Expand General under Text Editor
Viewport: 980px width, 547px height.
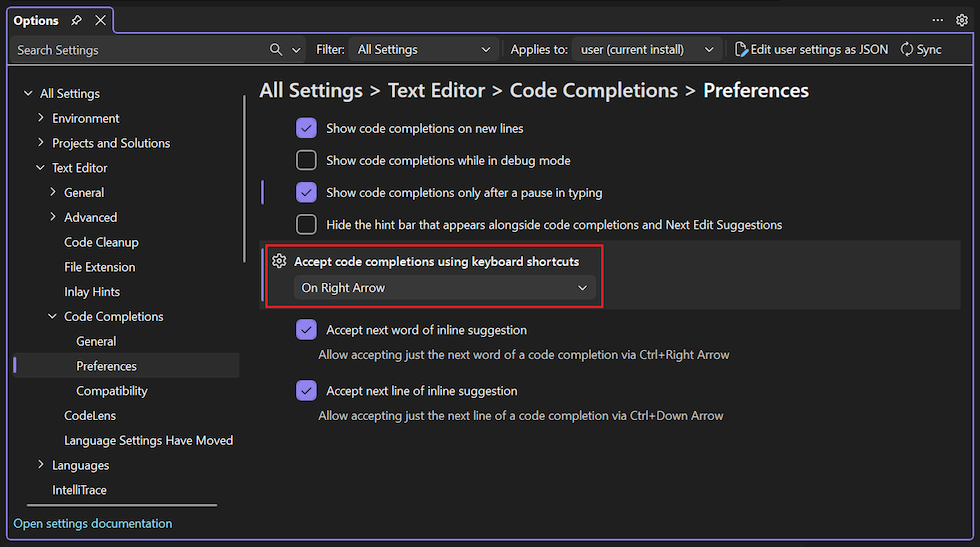pyautogui.click(x=52, y=192)
